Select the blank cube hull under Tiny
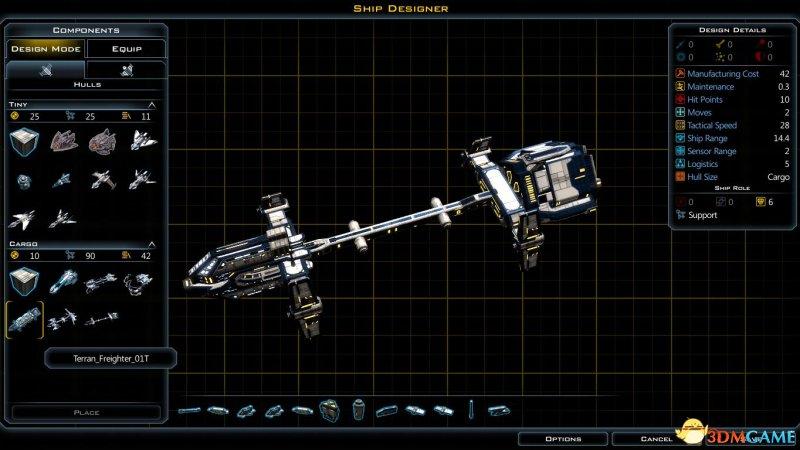Image resolution: width=800 pixels, height=450 pixels. click(24, 141)
